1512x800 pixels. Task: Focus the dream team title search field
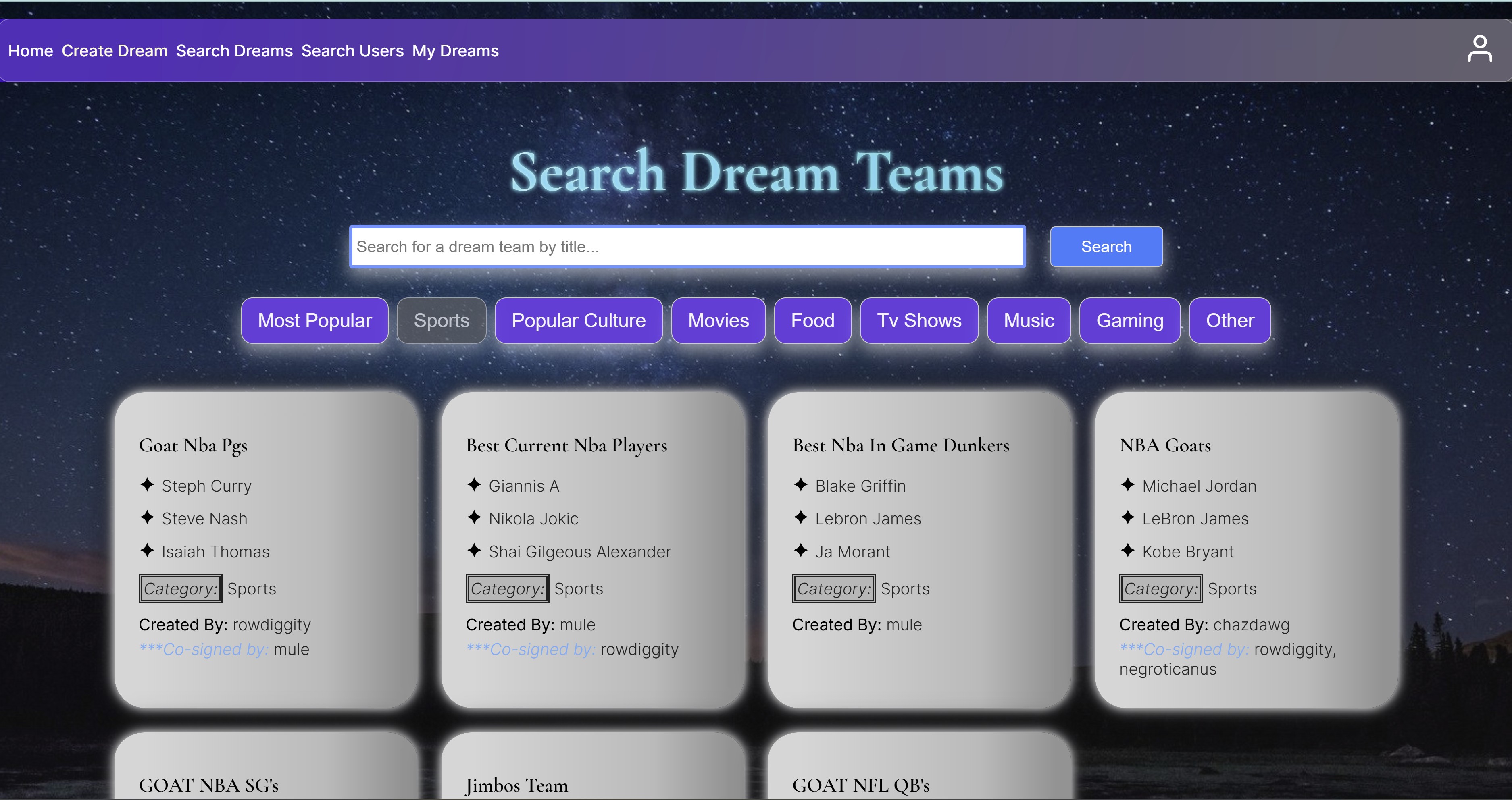click(687, 247)
